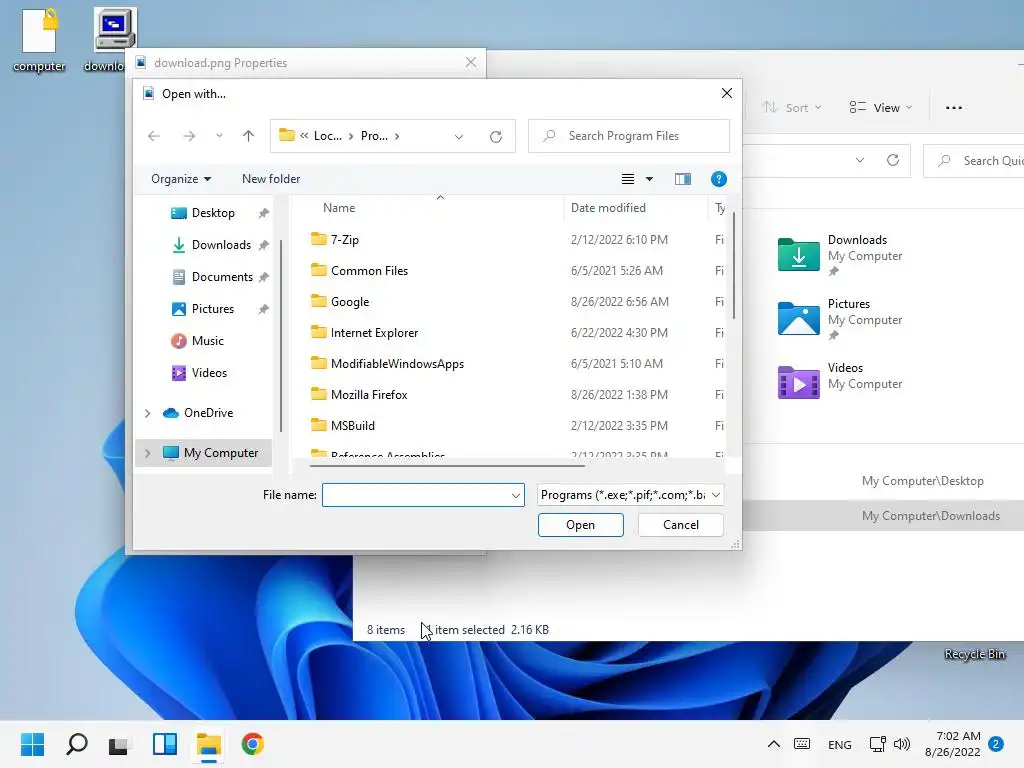Open taskbar Search

(x=76, y=744)
